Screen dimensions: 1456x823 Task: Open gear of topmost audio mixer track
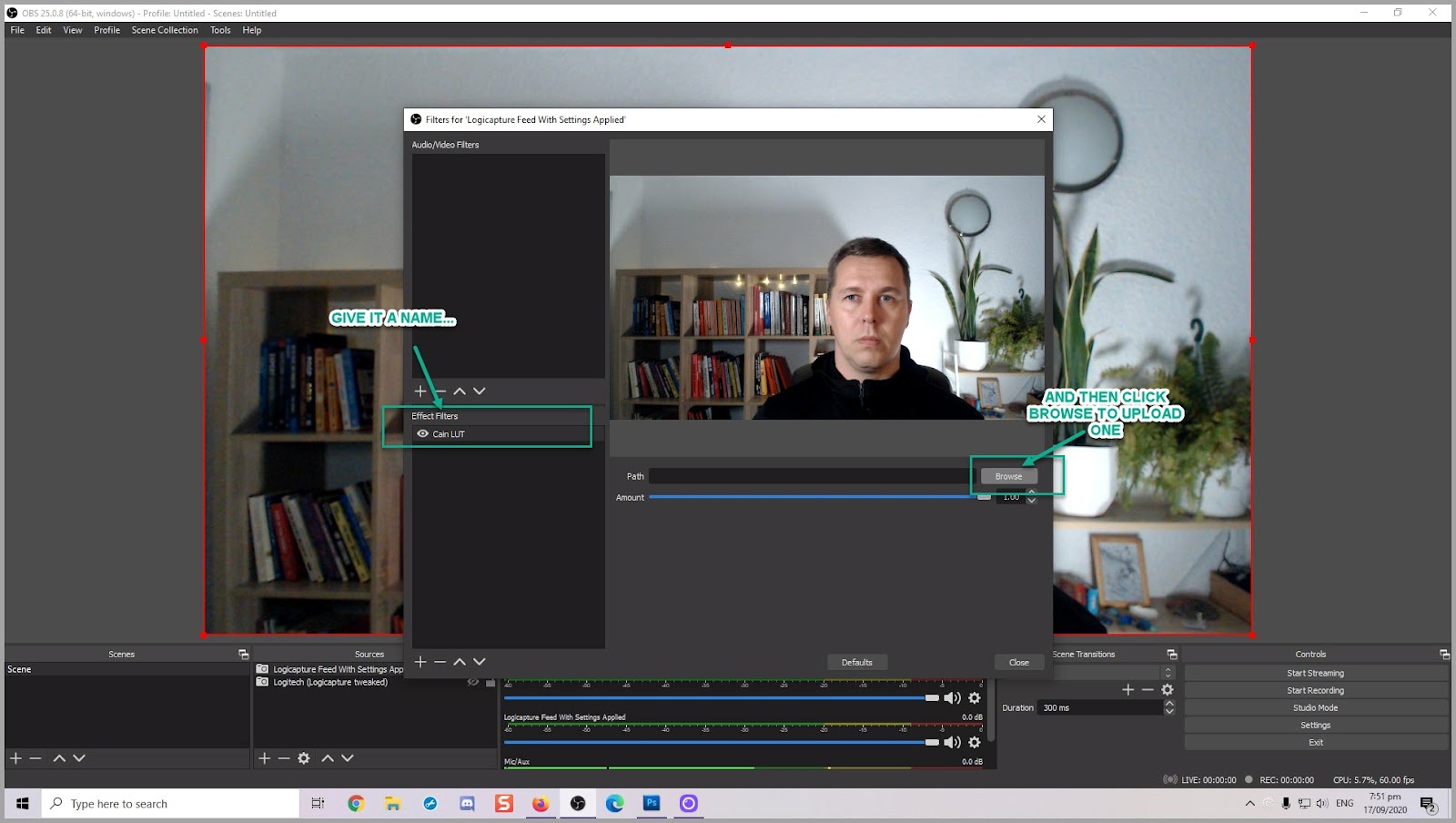pyautogui.click(x=975, y=698)
